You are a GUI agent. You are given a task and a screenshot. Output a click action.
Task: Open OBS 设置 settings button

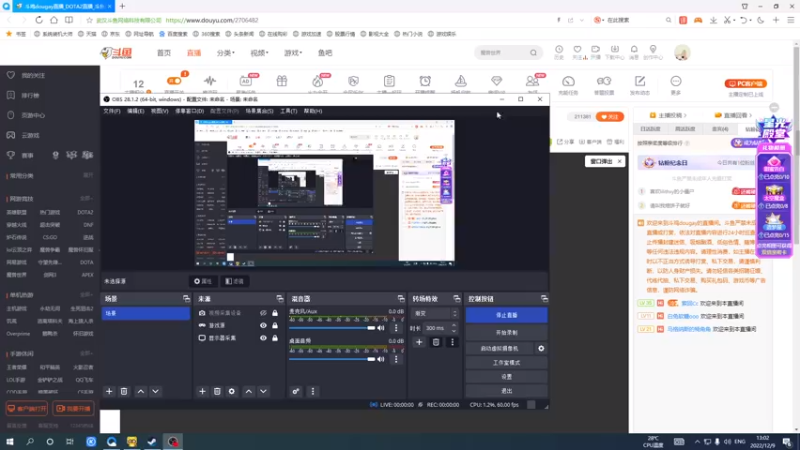(507, 377)
